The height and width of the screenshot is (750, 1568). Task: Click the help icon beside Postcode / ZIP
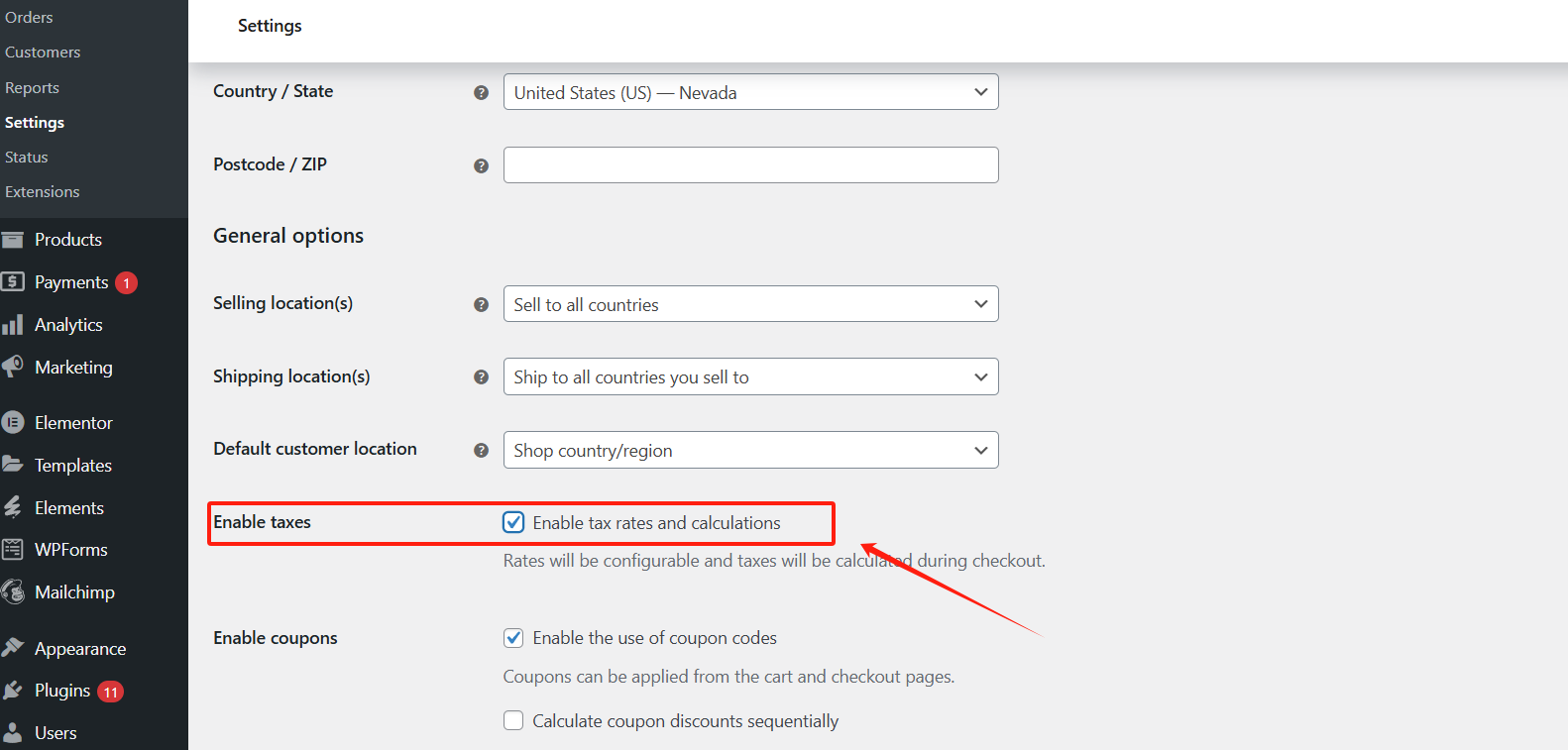click(x=481, y=165)
